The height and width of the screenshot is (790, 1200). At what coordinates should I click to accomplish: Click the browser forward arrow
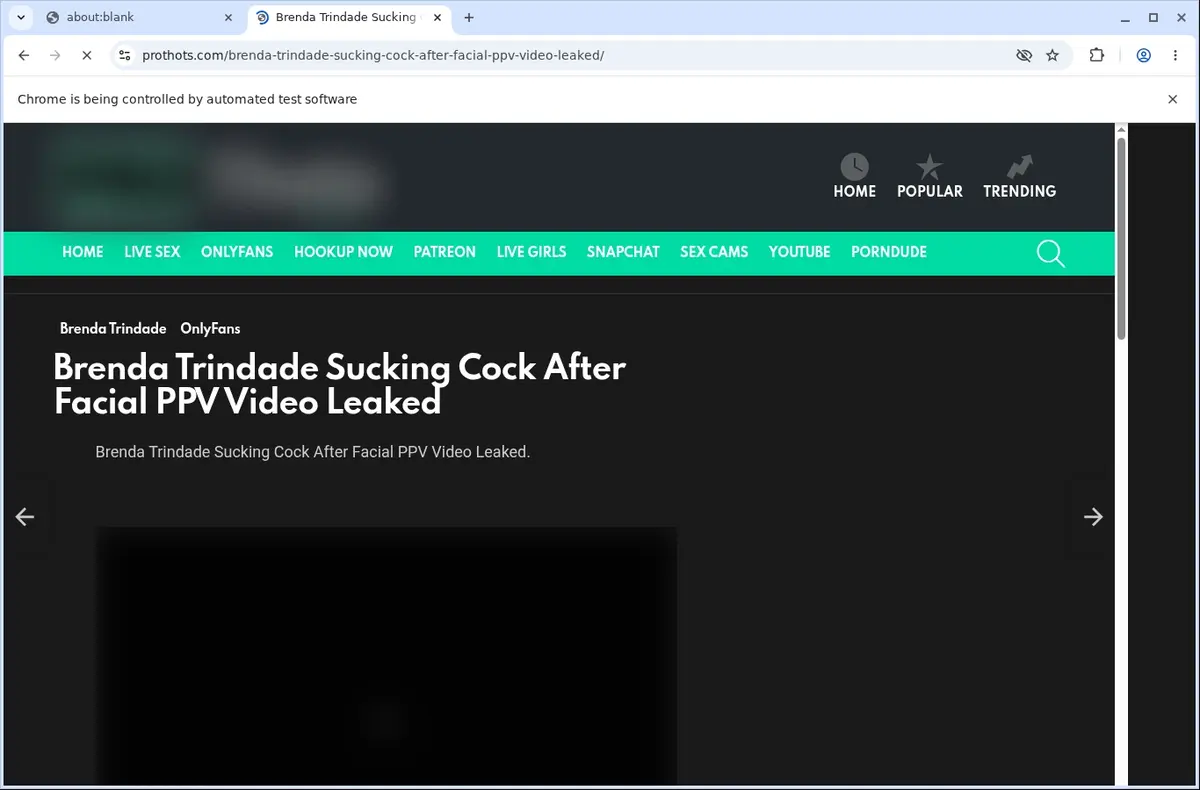click(x=55, y=55)
